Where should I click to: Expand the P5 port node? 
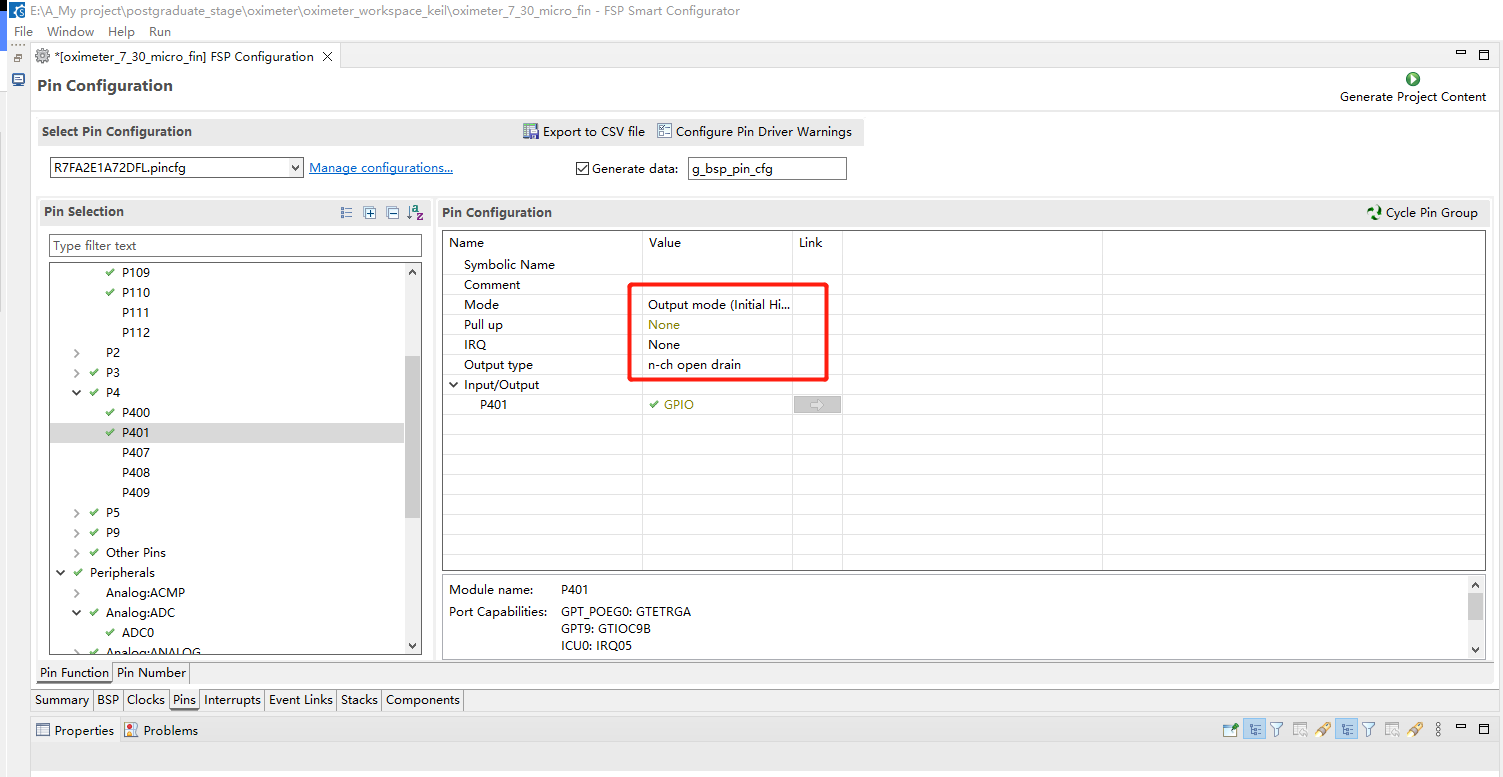tap(77, 513)
